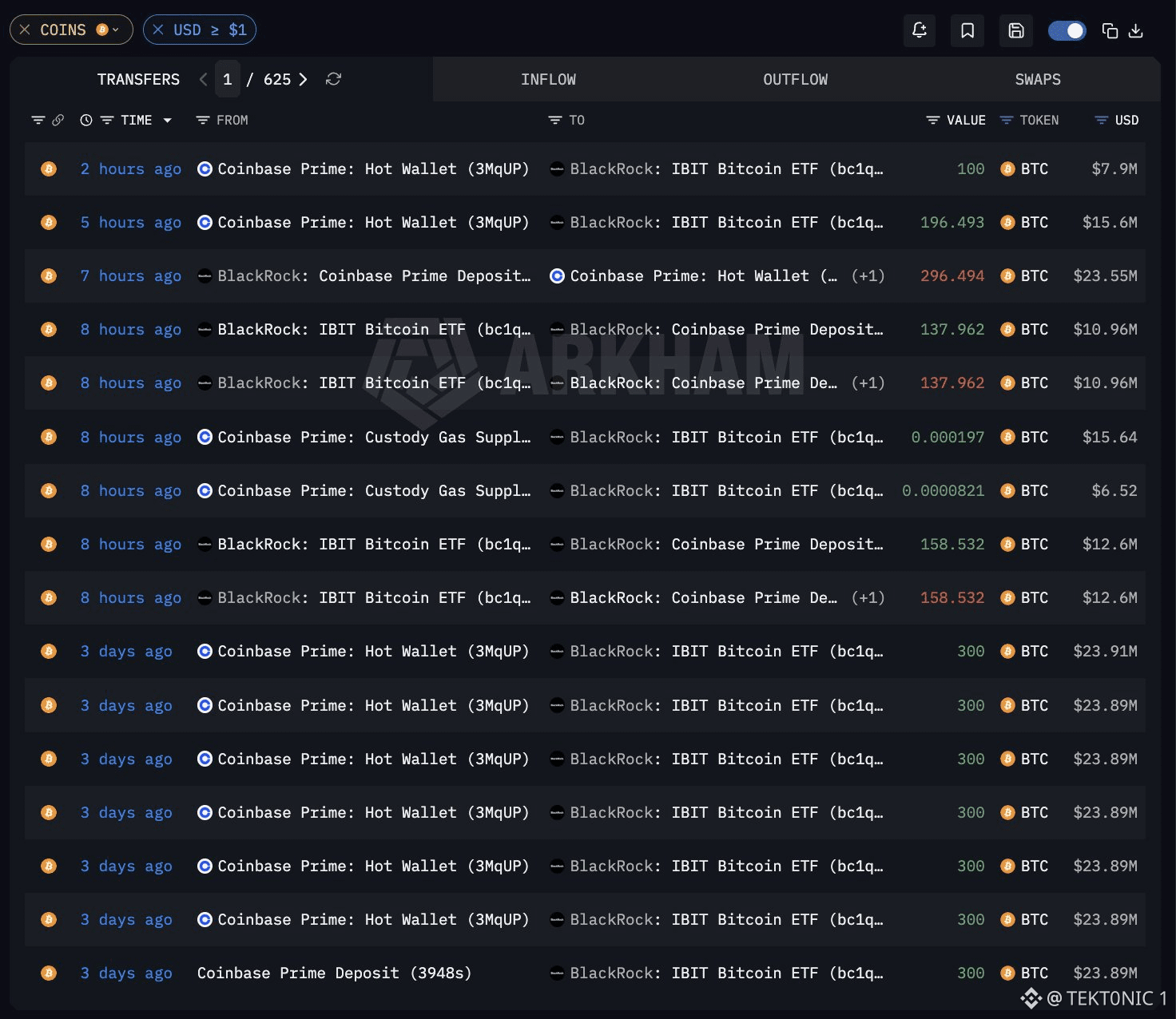
Task: Remove the USD ≥ $1 filter
Action: 158,30
